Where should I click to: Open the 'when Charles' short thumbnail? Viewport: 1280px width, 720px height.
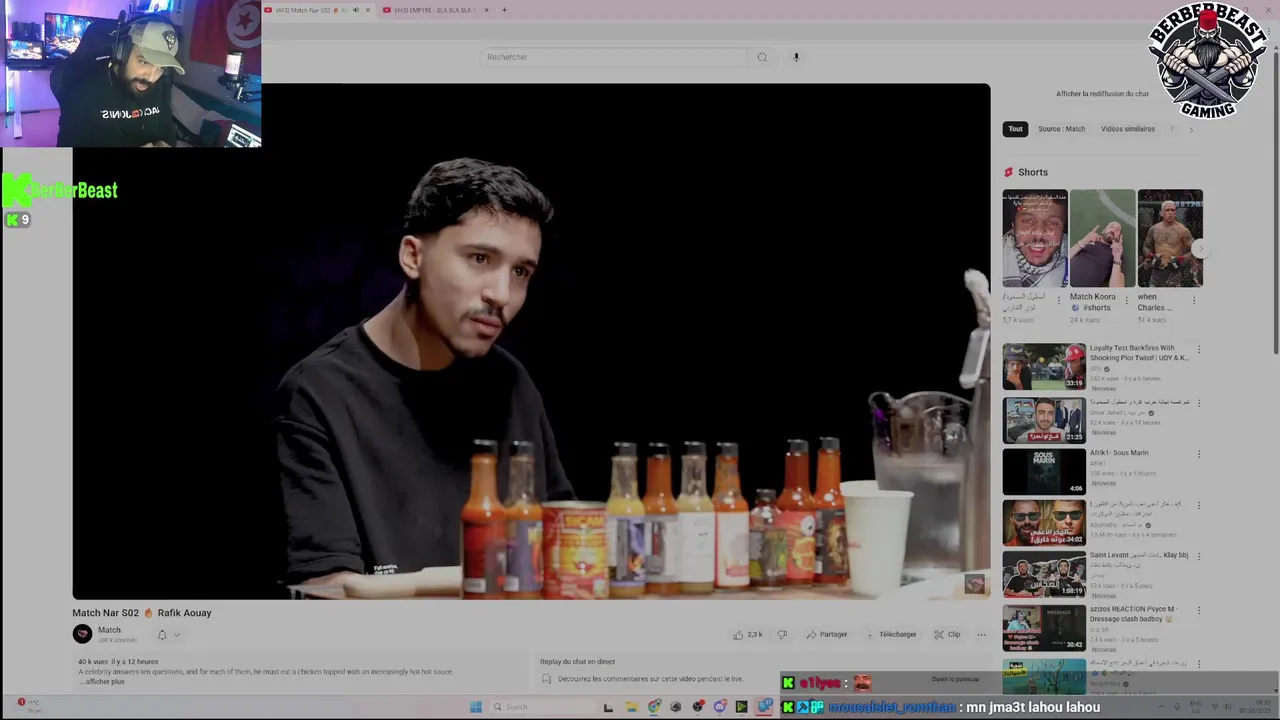[x=1170, y=238]
